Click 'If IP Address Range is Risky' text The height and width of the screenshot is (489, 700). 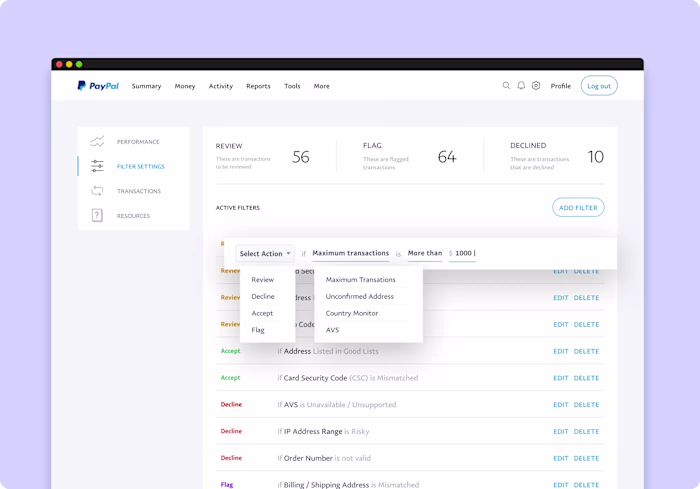click(x=323, y=431)
